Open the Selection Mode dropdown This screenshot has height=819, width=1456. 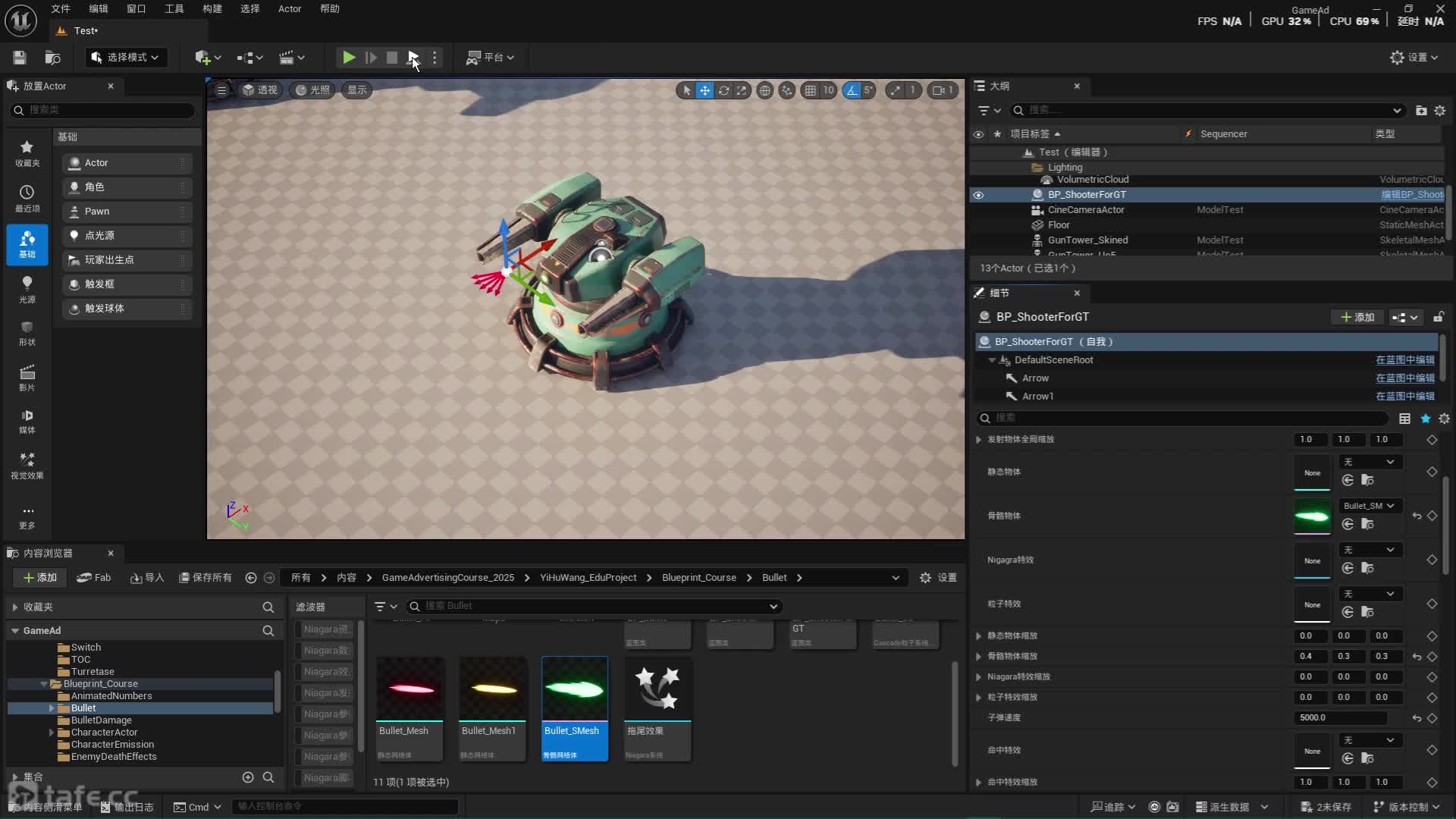pyautogui.click(x=126, y=58)
